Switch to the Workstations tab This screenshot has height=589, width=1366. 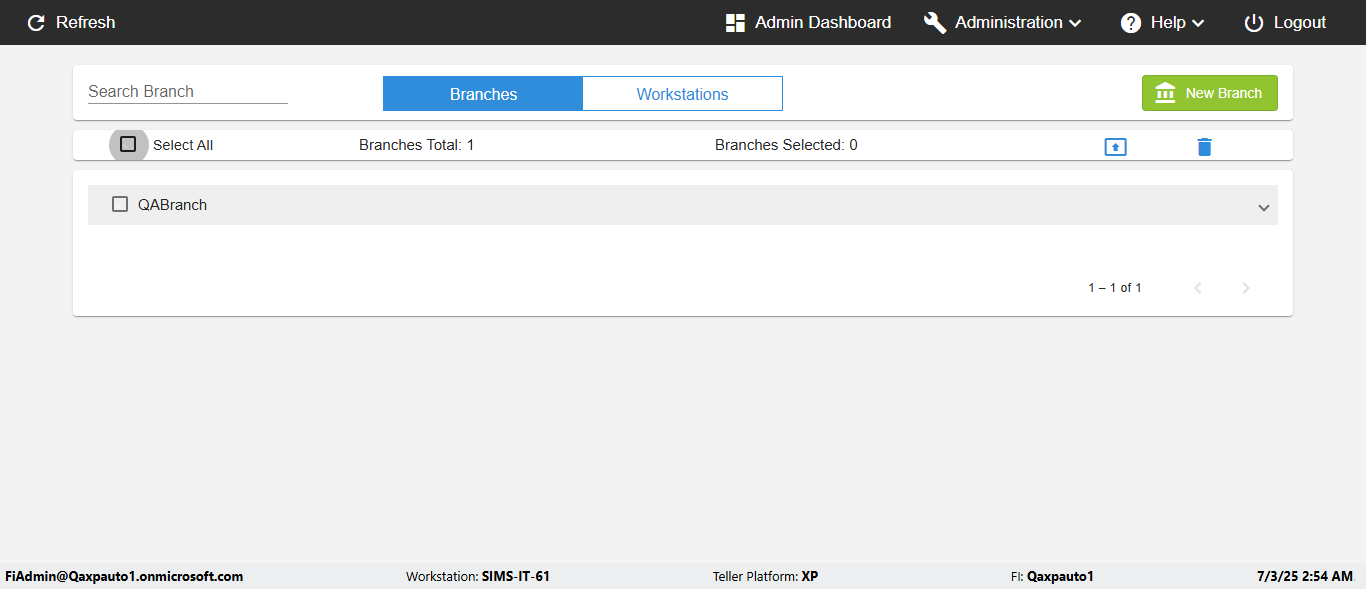[683, 94]
